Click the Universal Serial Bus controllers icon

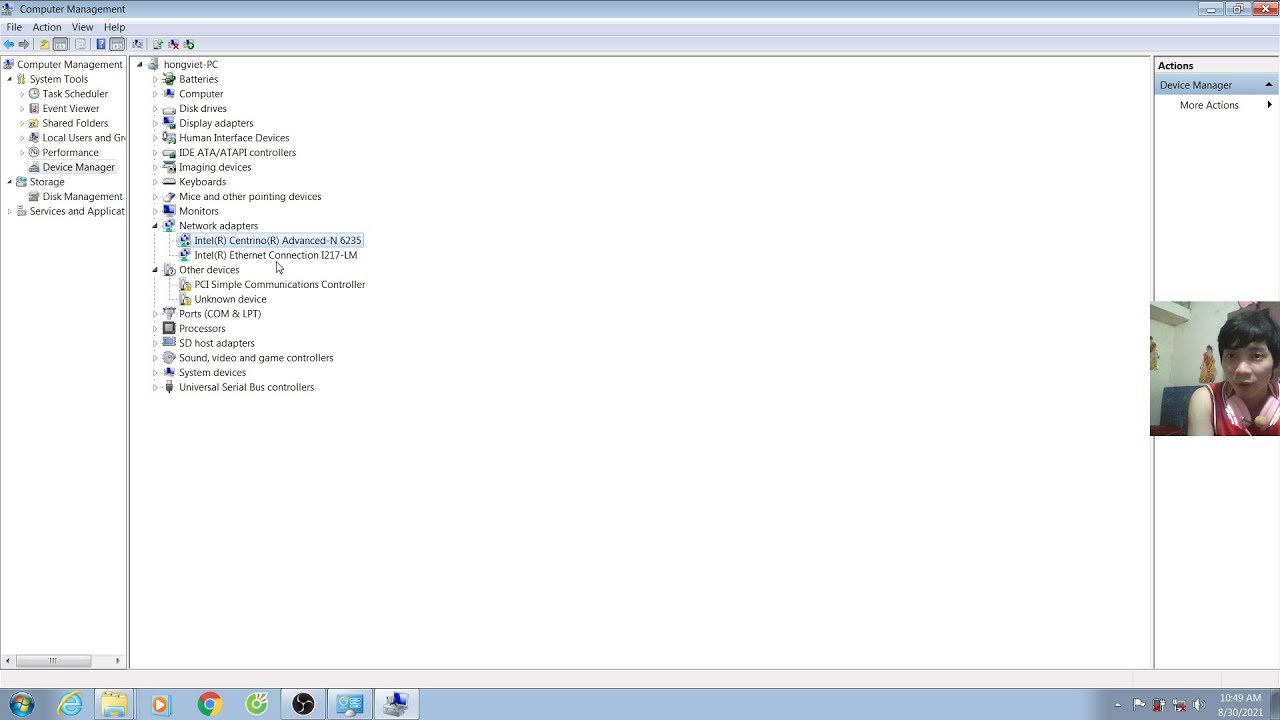click(169, 387)
